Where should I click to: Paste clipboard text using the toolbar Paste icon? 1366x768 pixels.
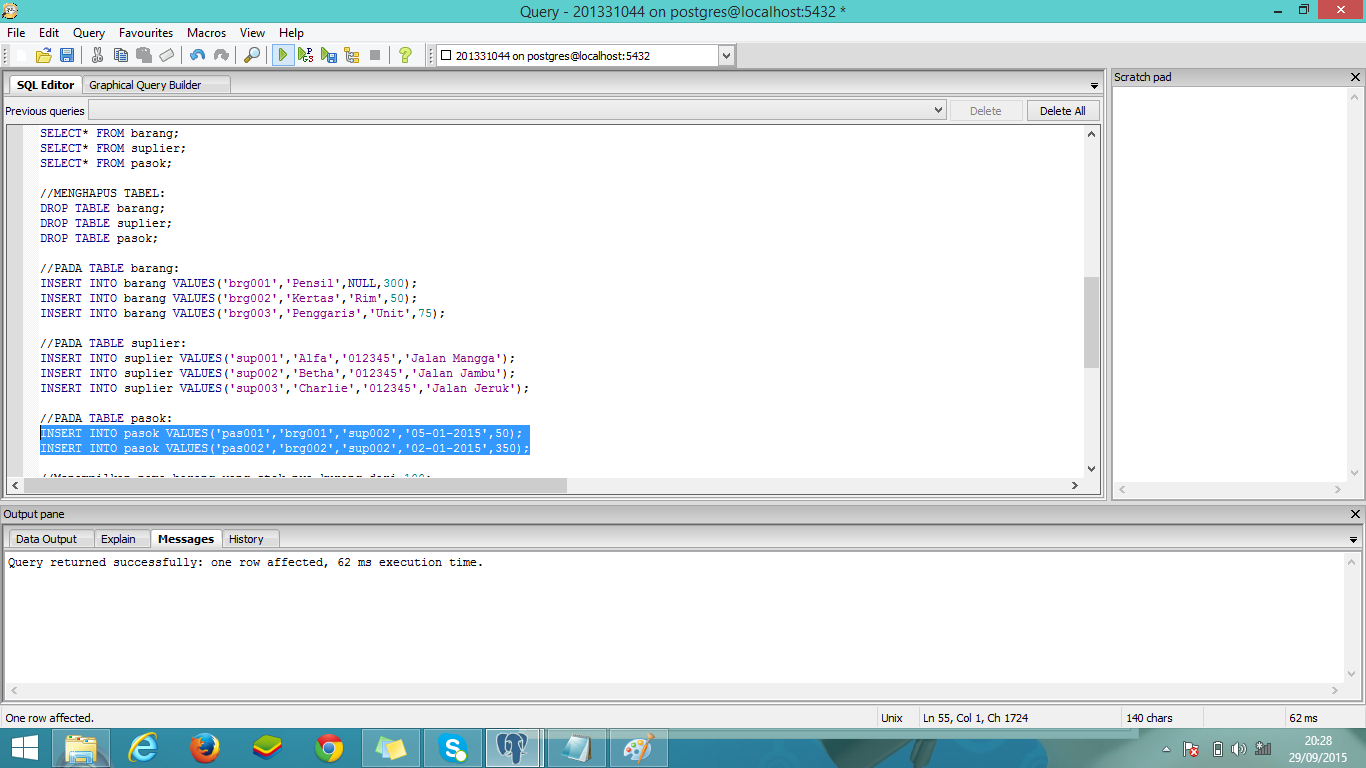[x=144, y=55]
